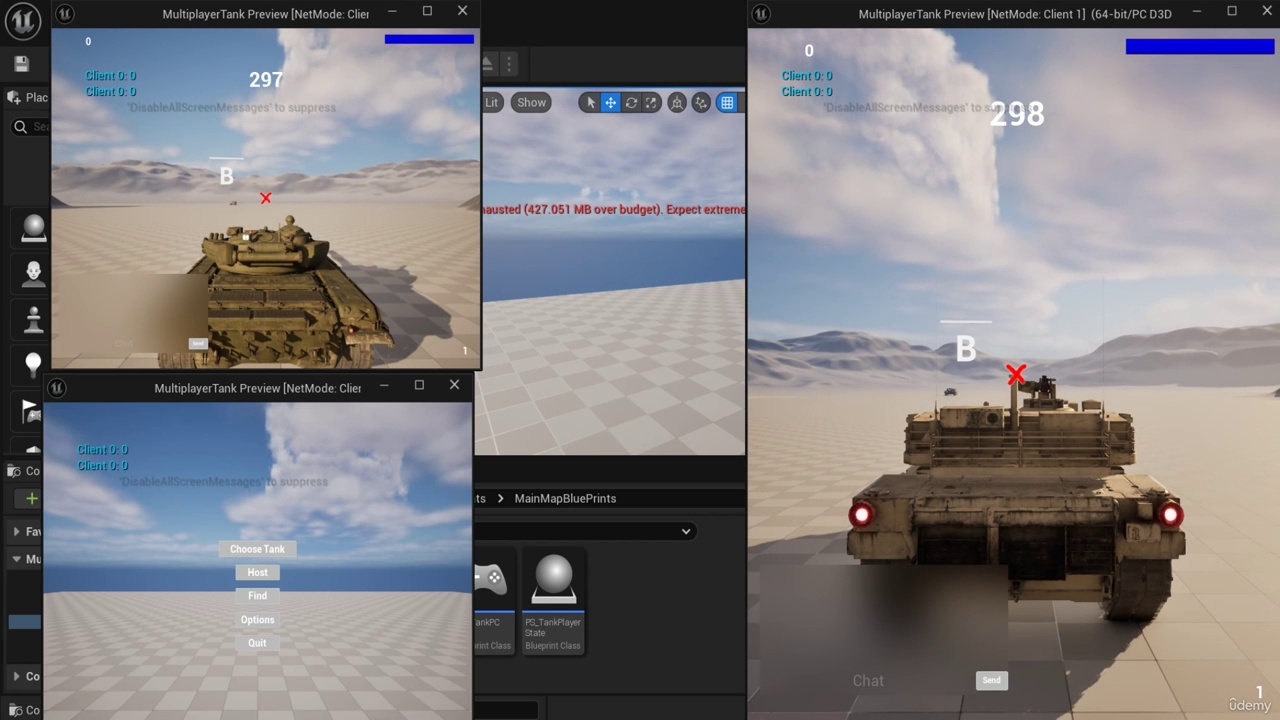Choose the Scale objects tool

pos(651,102)
